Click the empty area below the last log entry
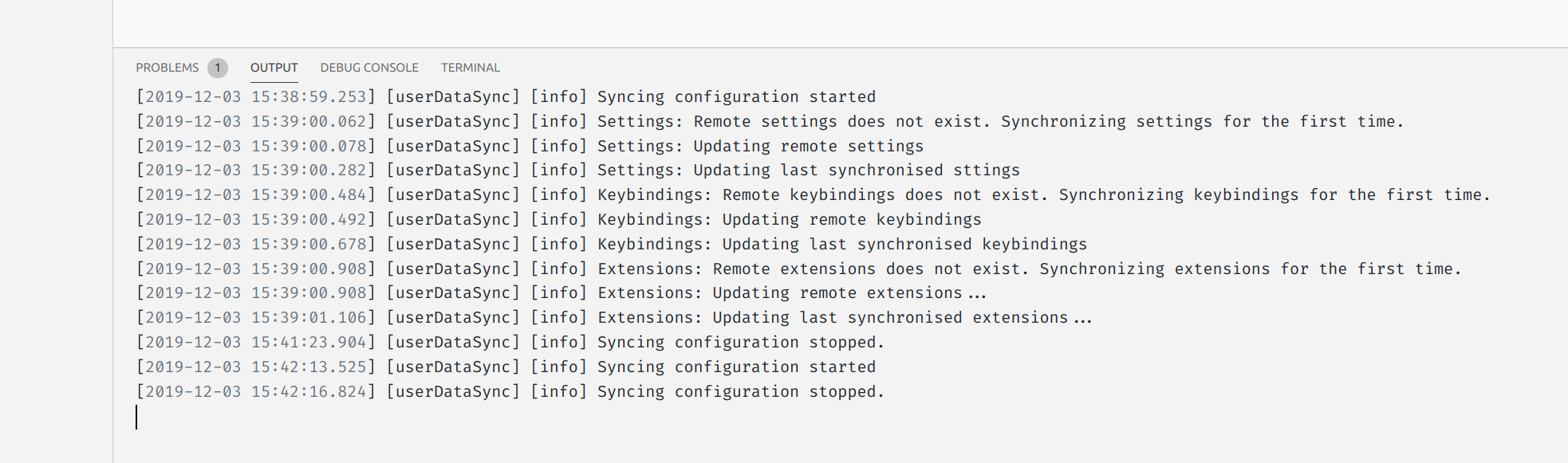The height and width of the screenshot is (463, 1568). [x=558, y=438]
